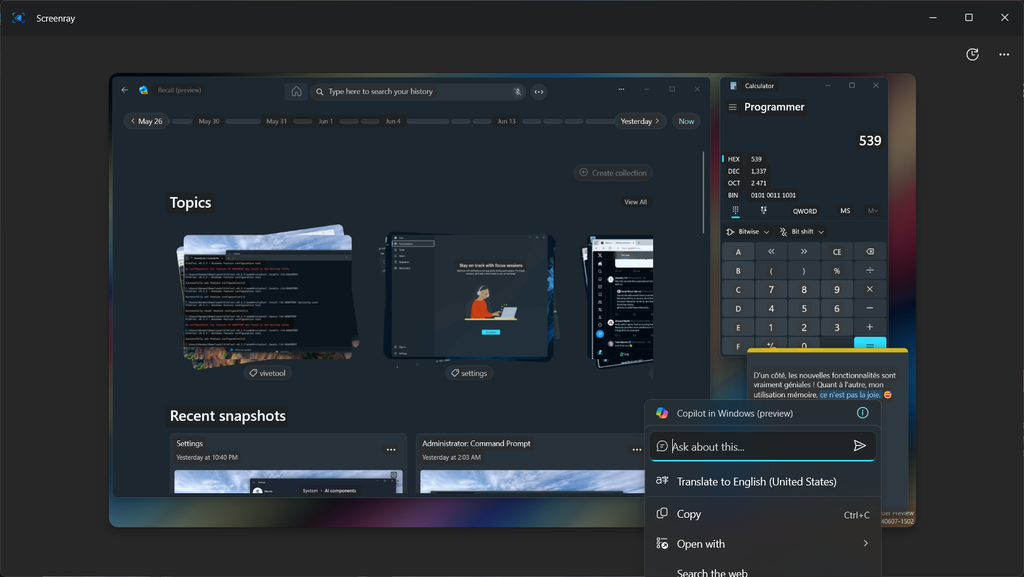The width and height of the screenshot is (1024, 577).
Task: Open the bit toggling keypad in Calculator
Action: tap(763, 211)
